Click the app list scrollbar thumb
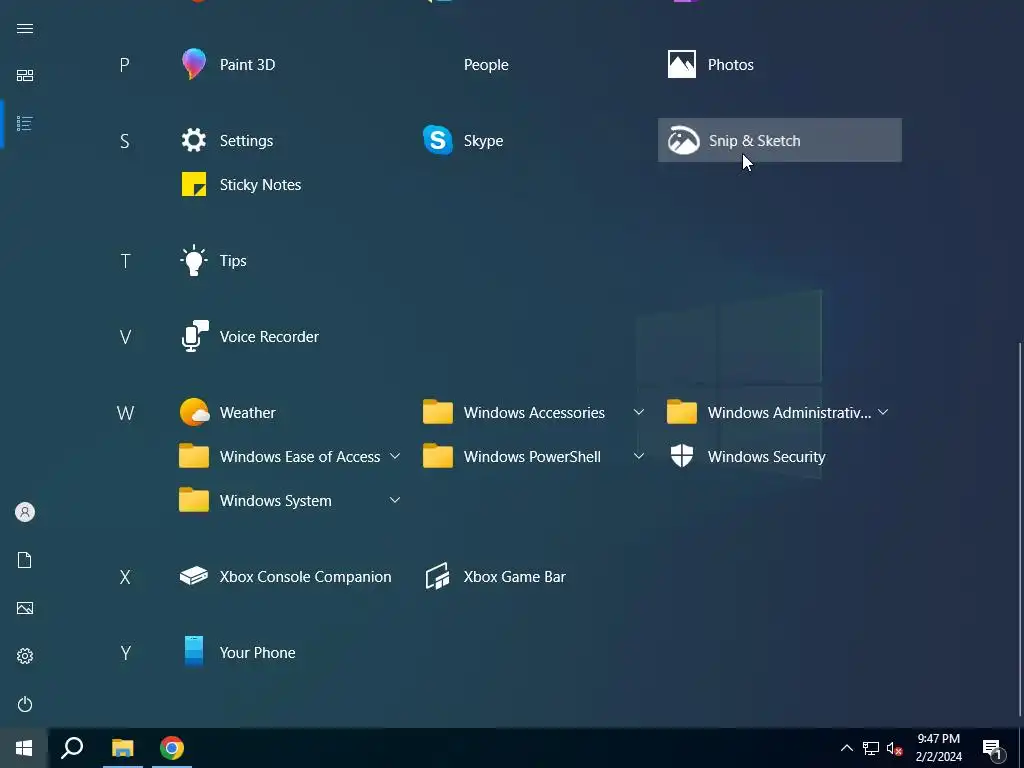Image resolution: width=1024 pixels, height=768 pixels. pos(1021,528)
